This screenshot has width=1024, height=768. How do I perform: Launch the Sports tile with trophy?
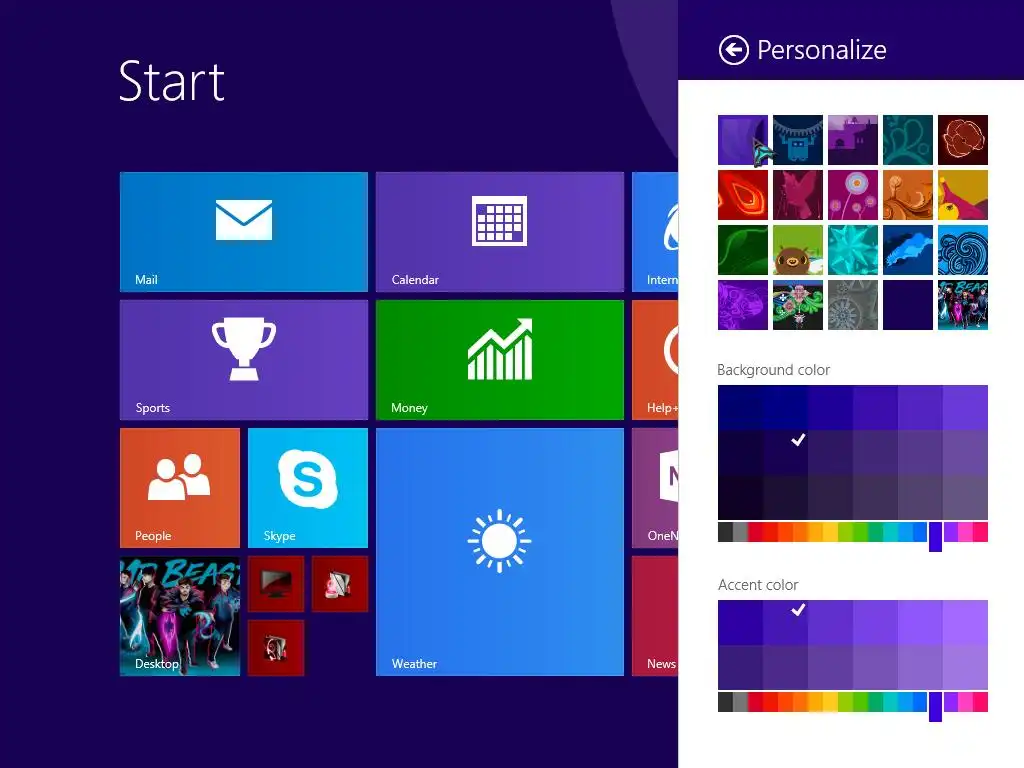tap(244, 360)
